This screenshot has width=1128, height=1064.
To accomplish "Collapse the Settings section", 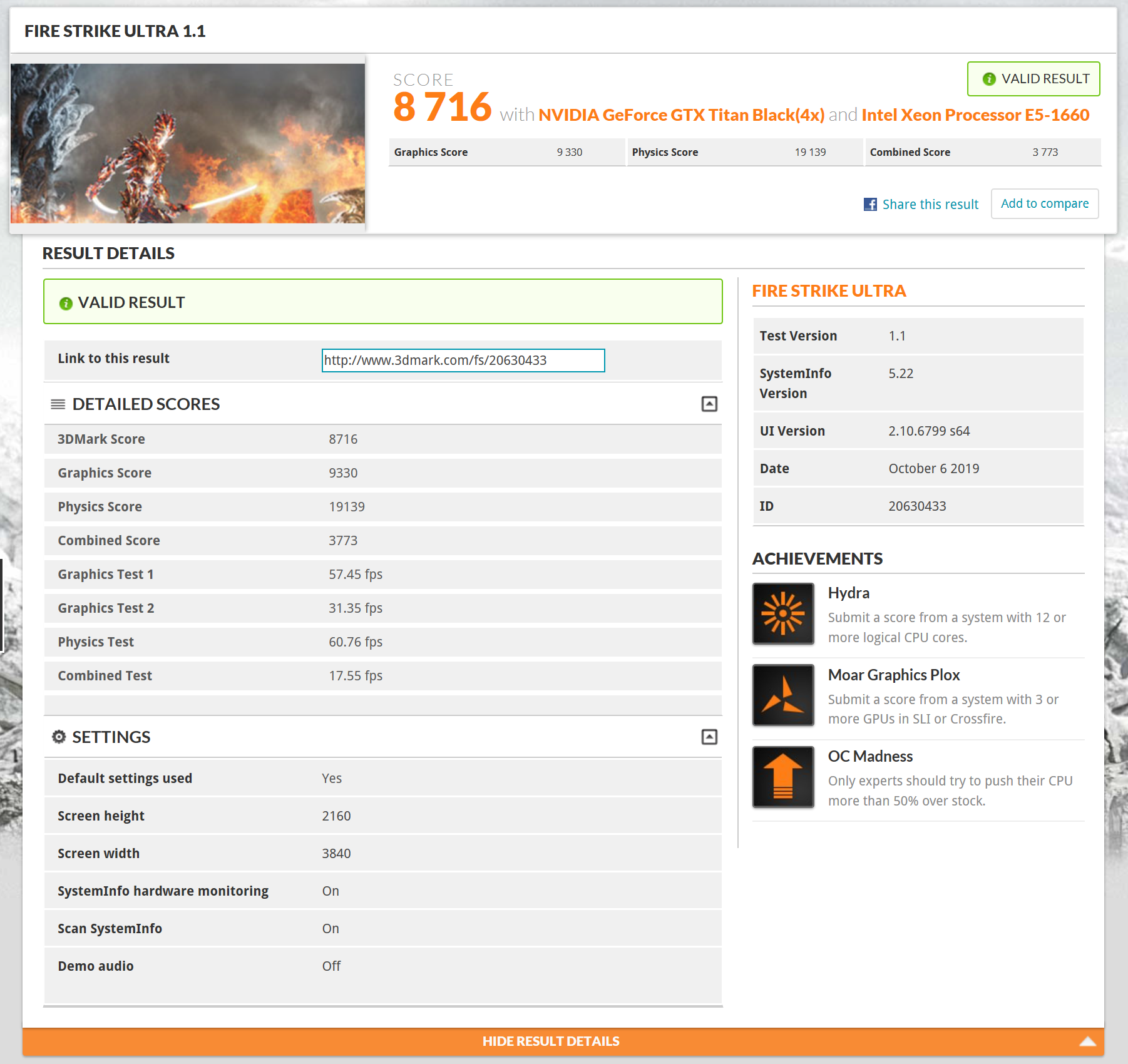I will pos(709,737).
